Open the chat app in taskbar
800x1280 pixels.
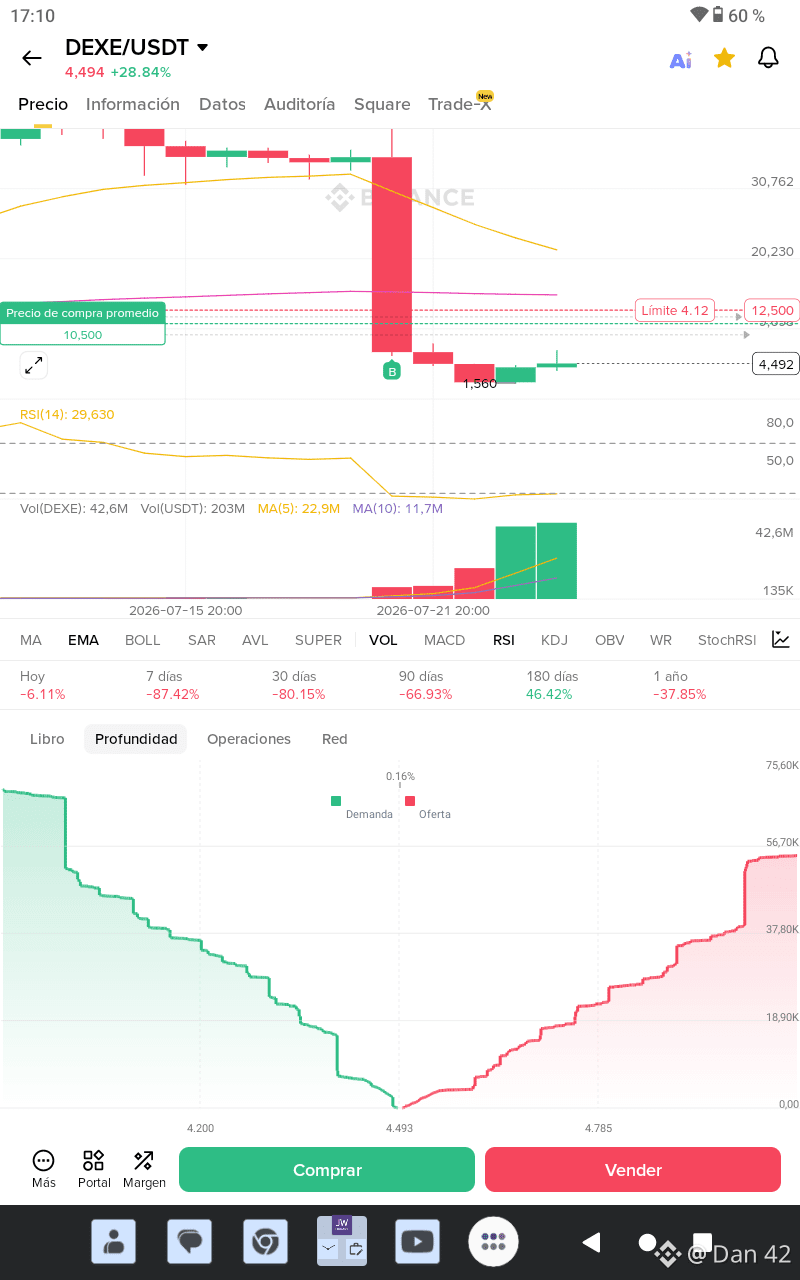click(x=189, y=1242)
